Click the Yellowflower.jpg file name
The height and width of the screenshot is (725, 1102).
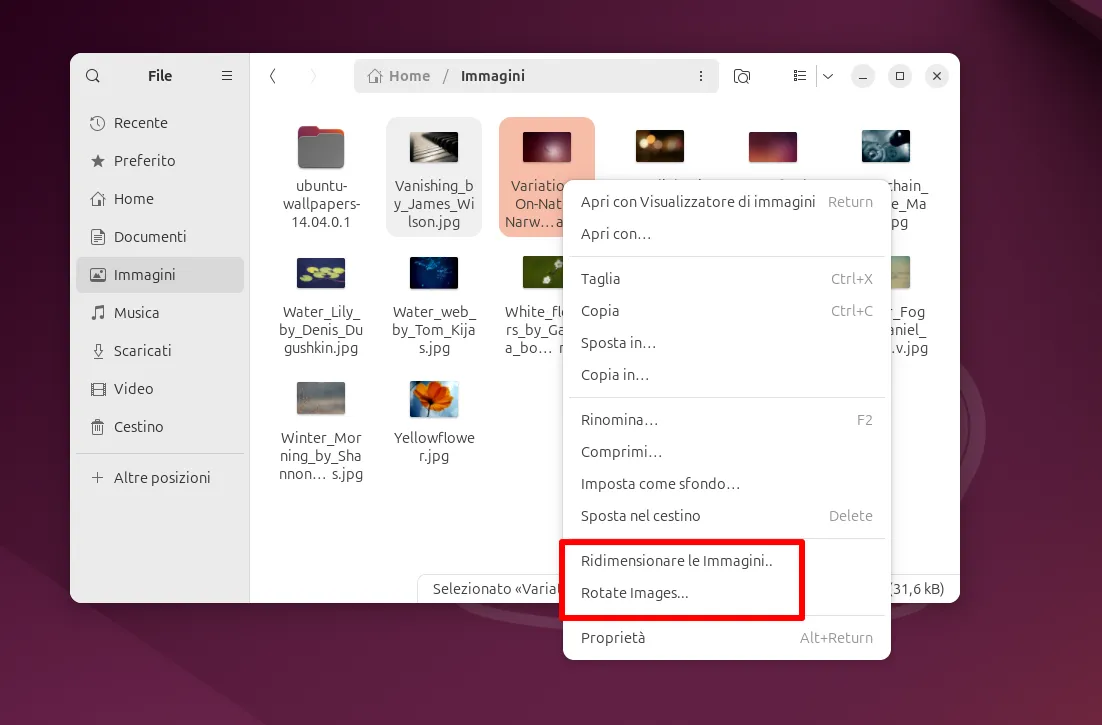434,447
